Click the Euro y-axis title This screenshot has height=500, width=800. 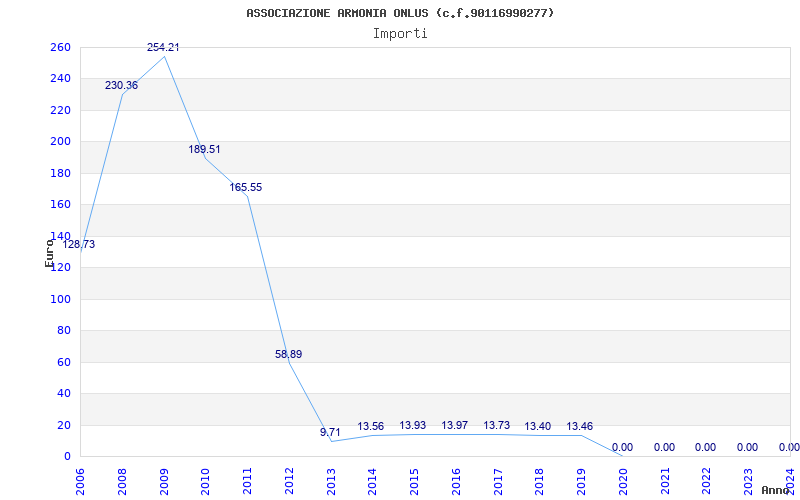point(49,253)
